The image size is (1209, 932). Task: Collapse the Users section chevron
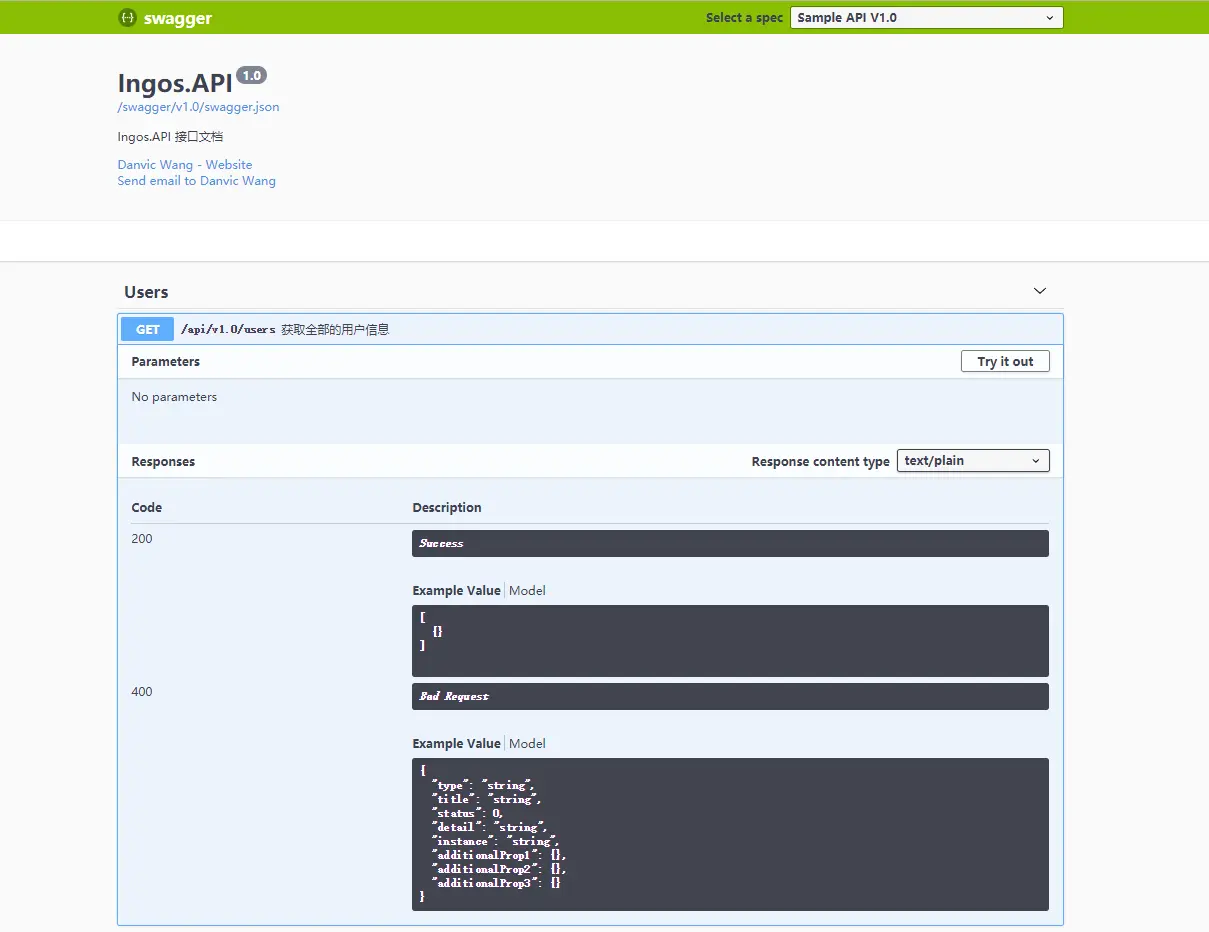coord(1040,291)
